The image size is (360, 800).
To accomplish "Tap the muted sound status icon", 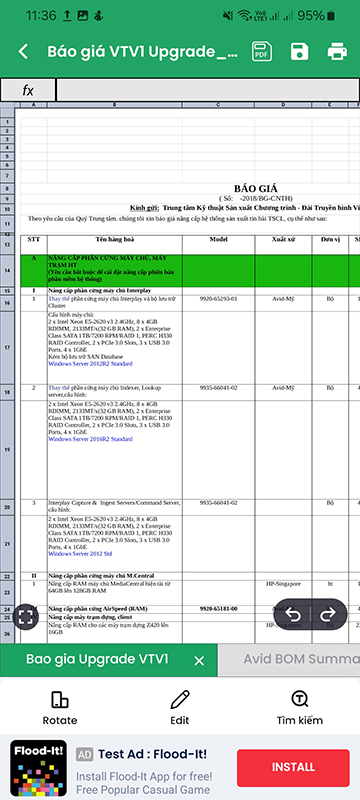I will pos(228,16).
